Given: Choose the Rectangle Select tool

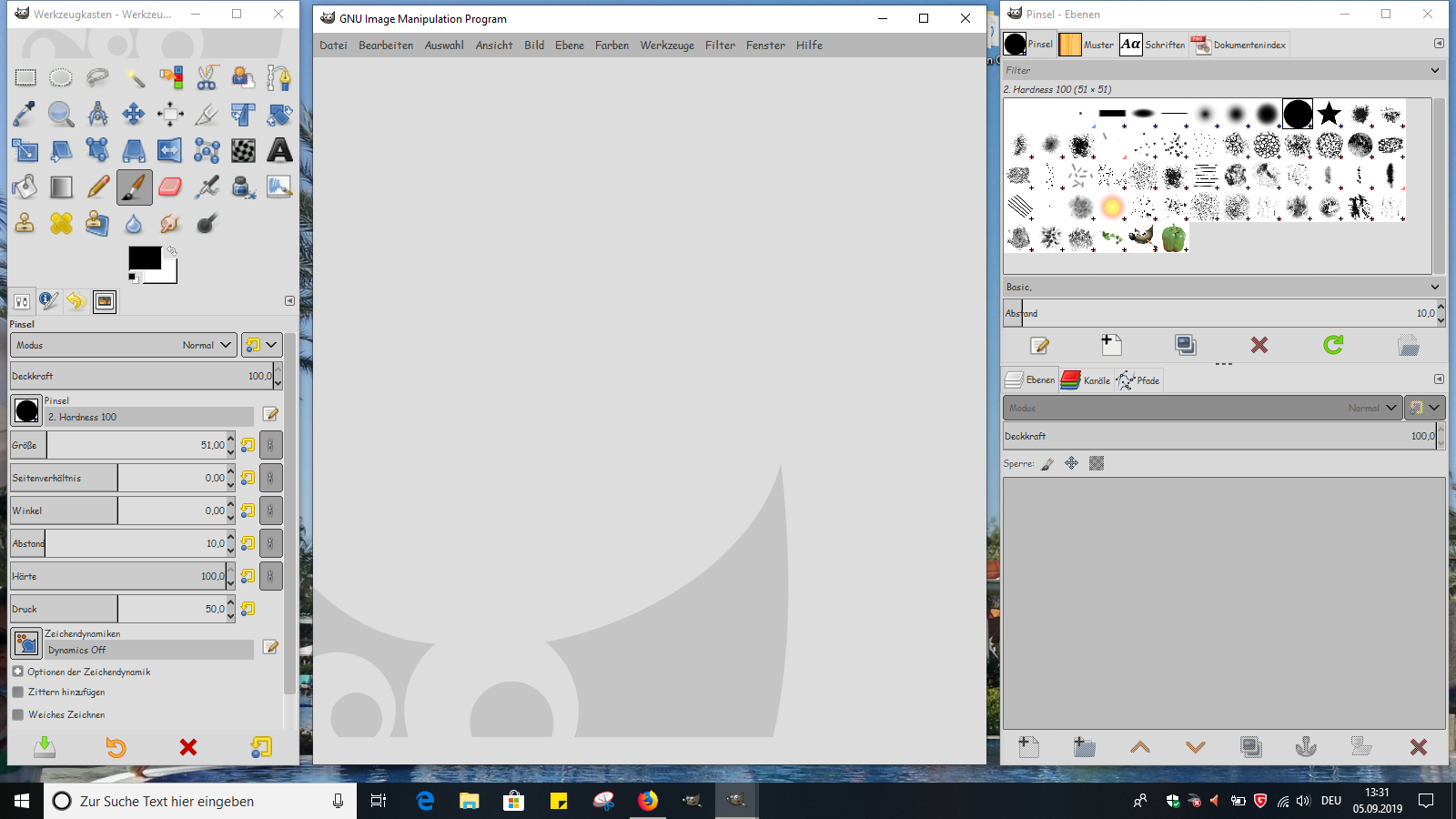Looking at the screenshot, I should pos(25,77).
